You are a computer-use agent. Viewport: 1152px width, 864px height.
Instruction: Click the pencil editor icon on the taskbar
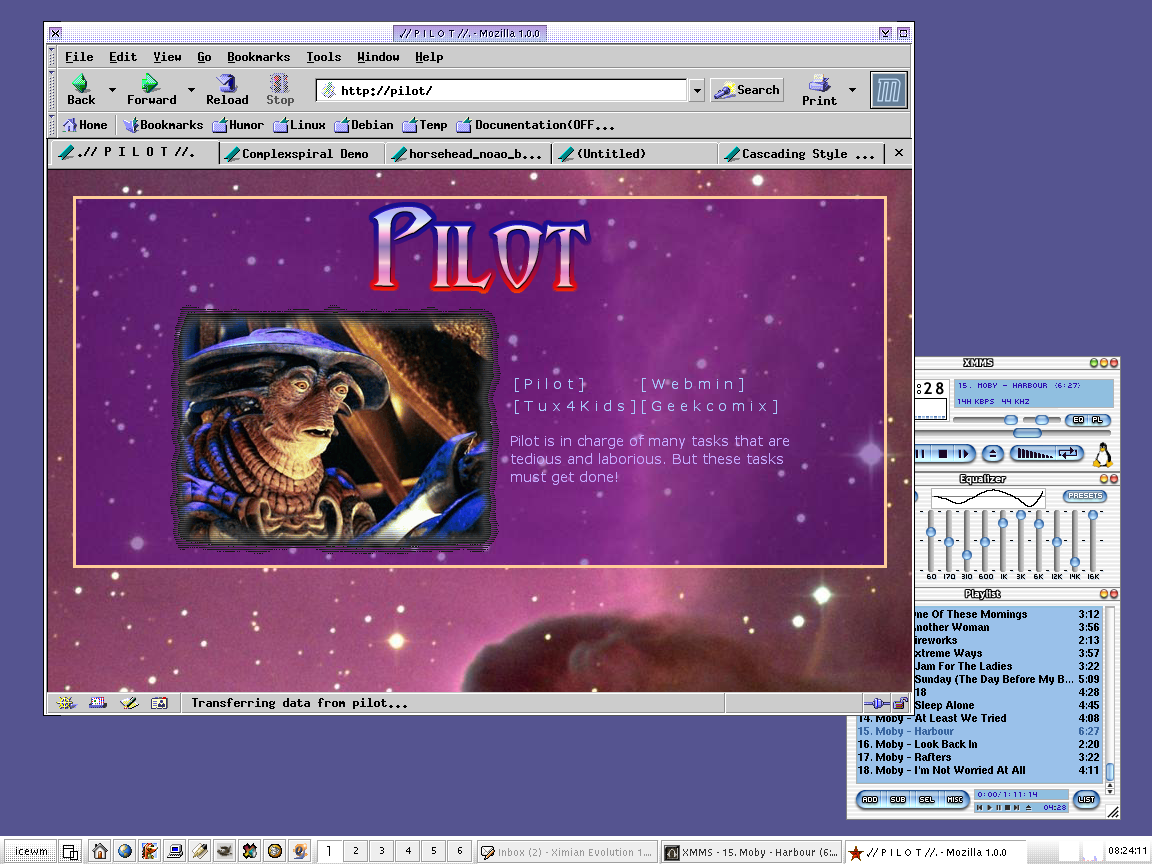(200, 852)
